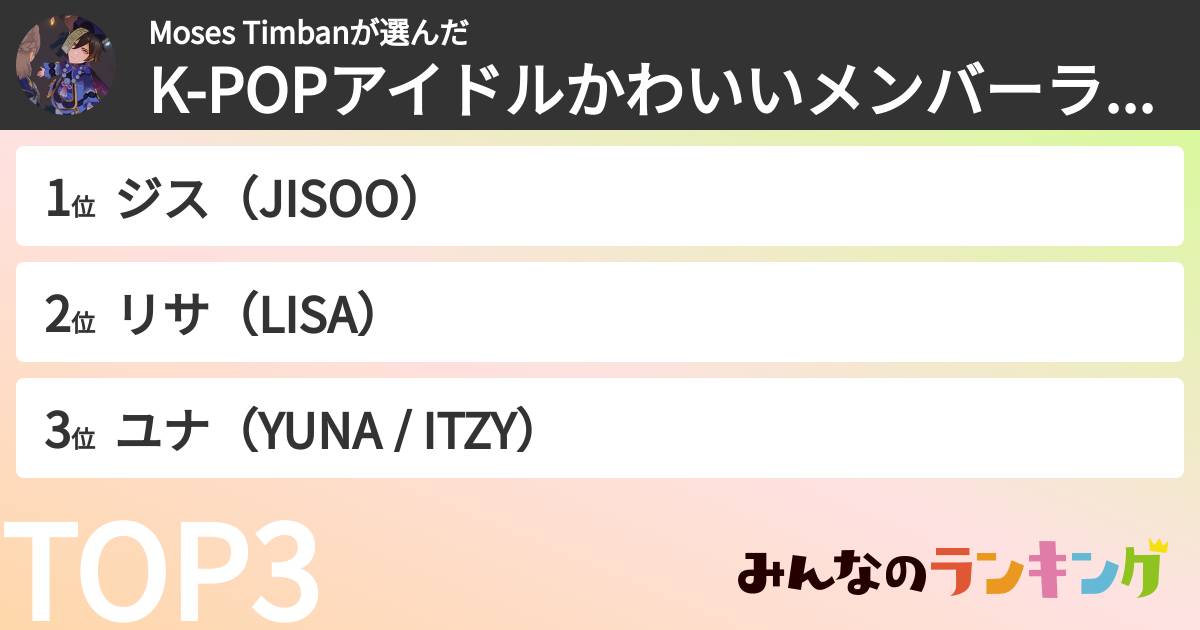Image resolution: width=1200 pixels, height=630 pixels.
Task: Click the K-POP word in the title
Action: coord(217,93)
